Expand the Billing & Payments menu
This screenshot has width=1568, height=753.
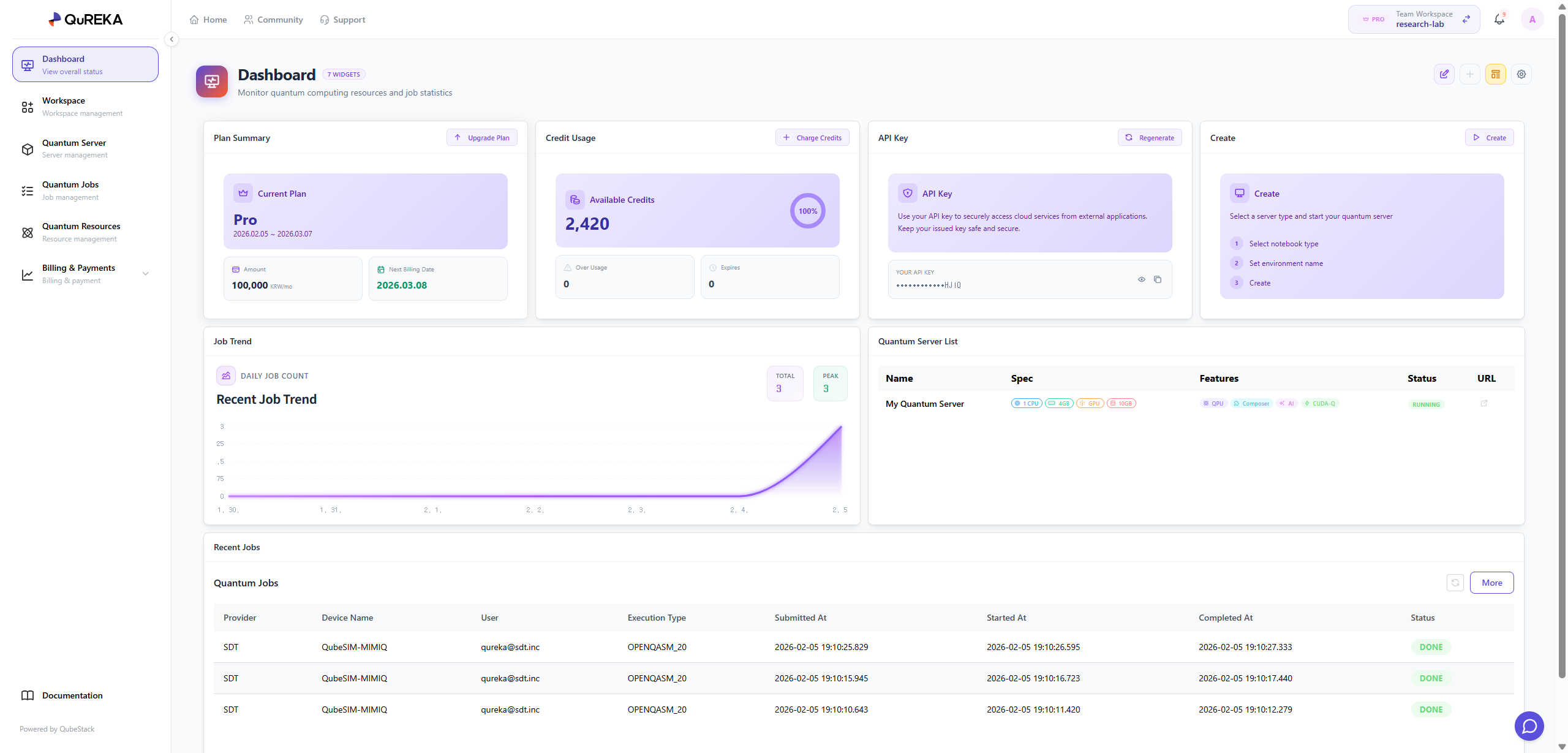click(x=146, y=274)
